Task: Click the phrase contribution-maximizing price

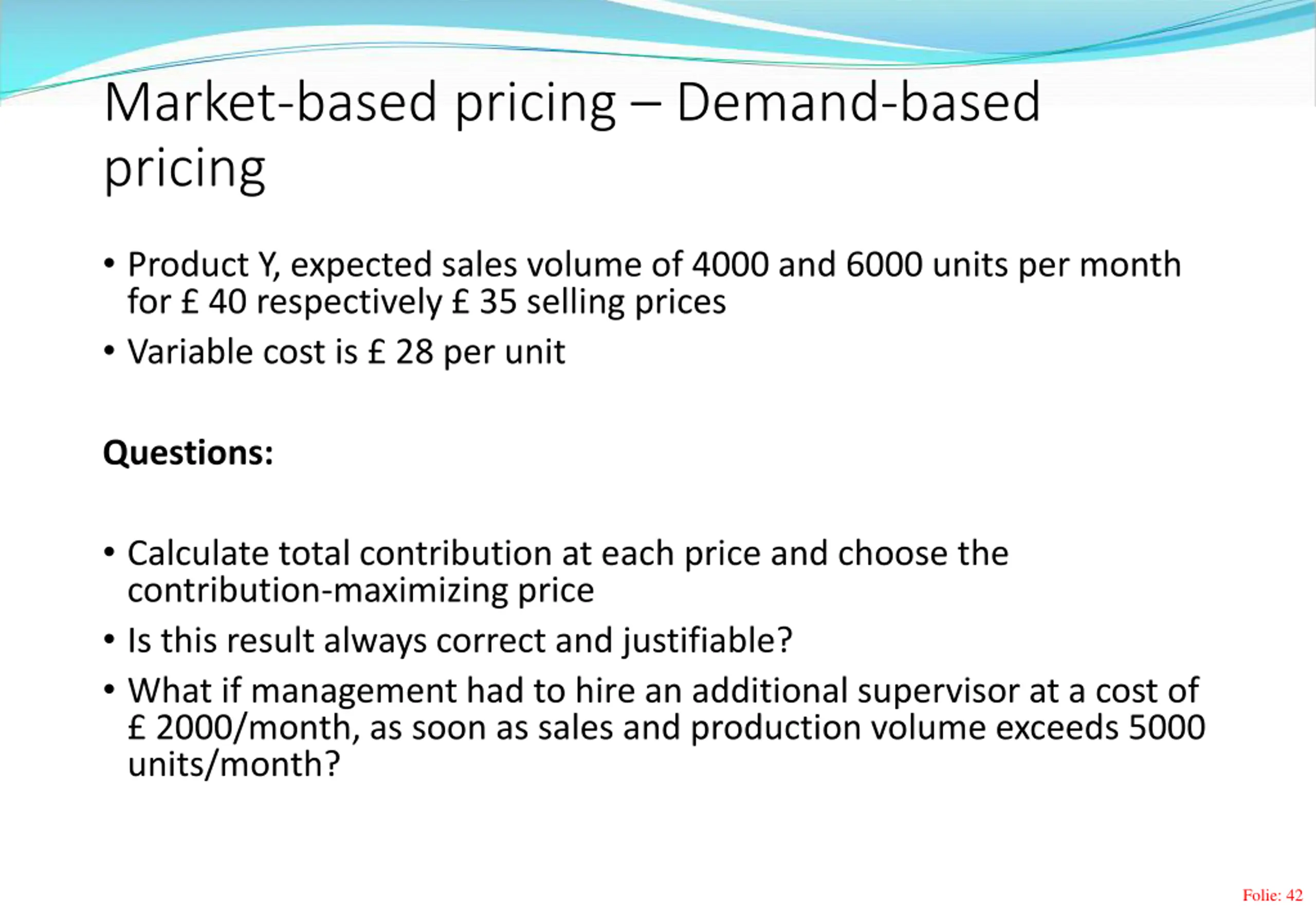Action: pos(360,590)
